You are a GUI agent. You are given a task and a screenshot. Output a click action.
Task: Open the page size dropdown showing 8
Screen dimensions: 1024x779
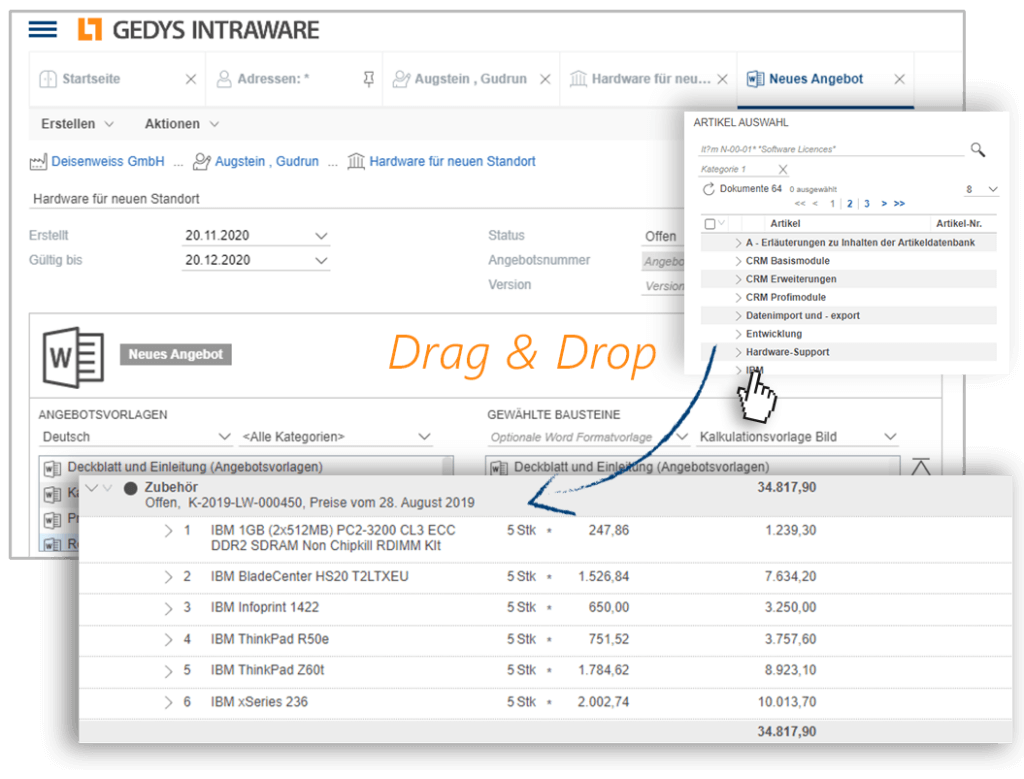click(982, 189)
